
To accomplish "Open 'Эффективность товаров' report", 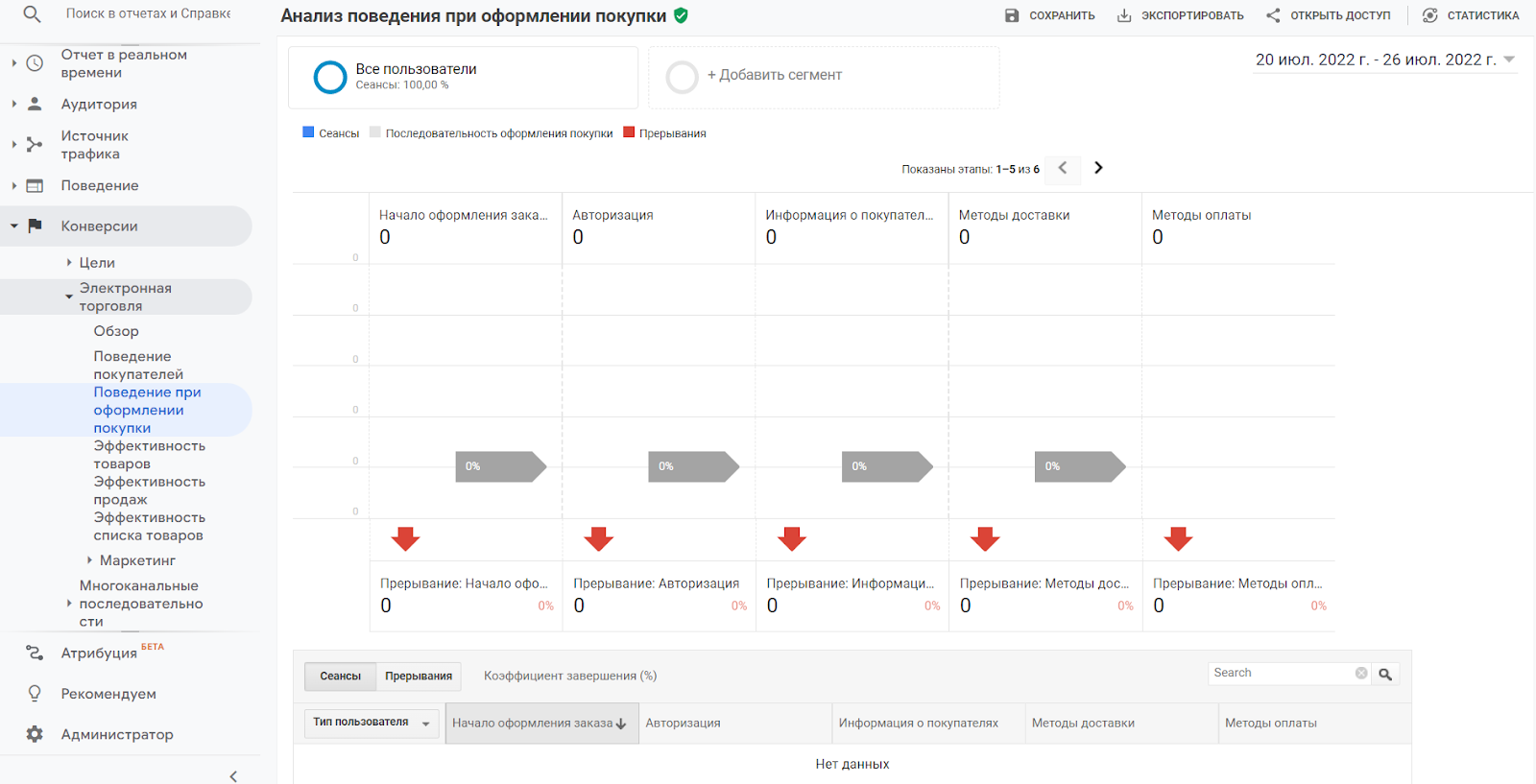I will pos(150,455).
